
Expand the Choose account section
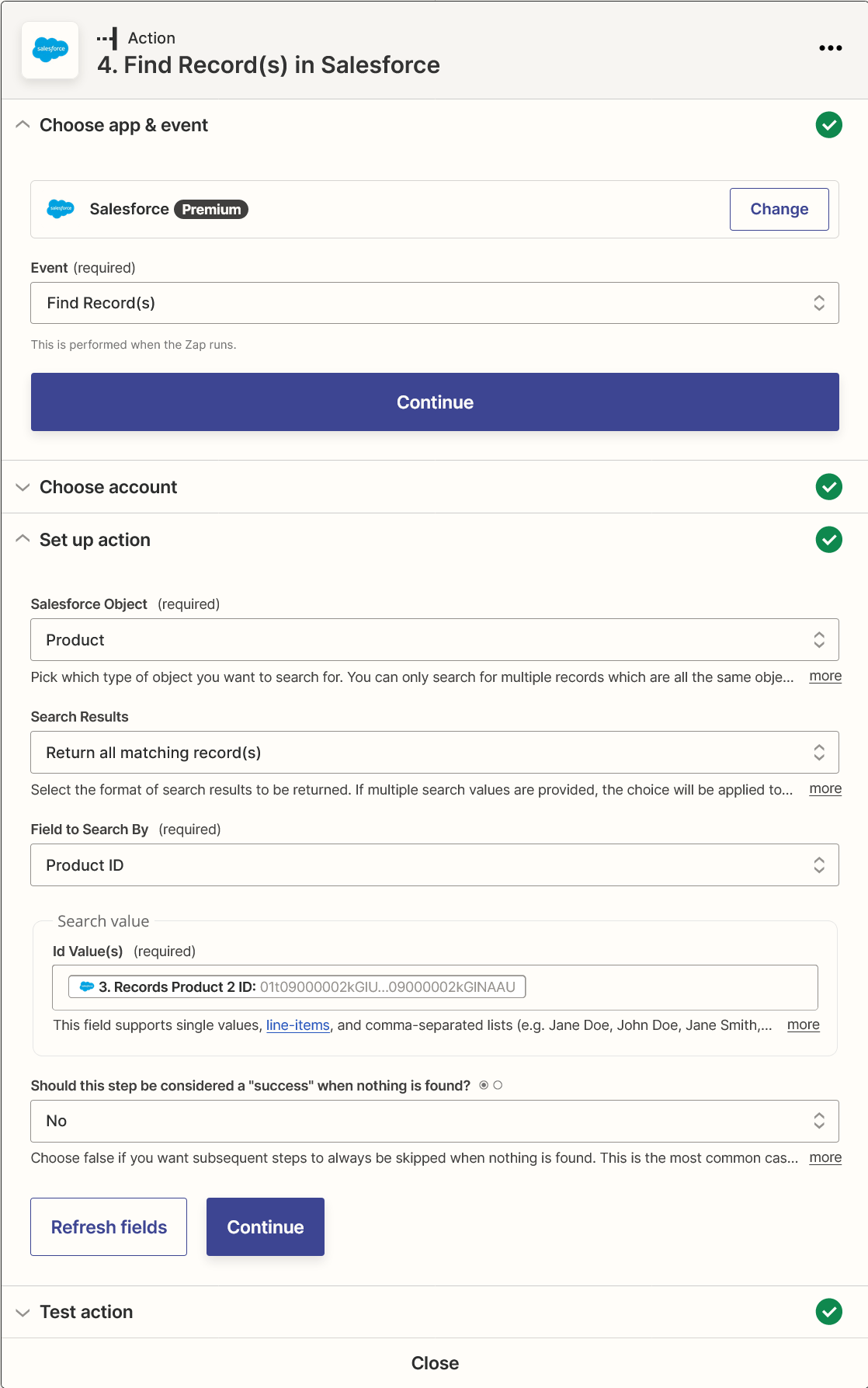(23, 487)
